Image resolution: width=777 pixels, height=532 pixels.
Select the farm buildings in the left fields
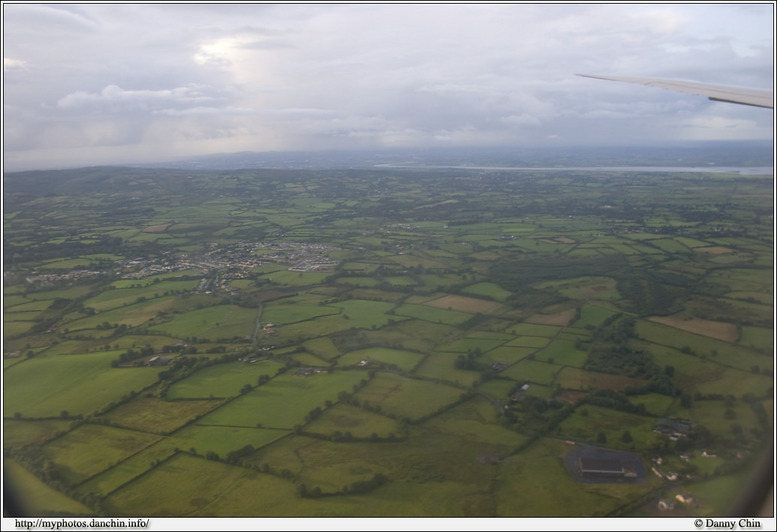[150, 358]
